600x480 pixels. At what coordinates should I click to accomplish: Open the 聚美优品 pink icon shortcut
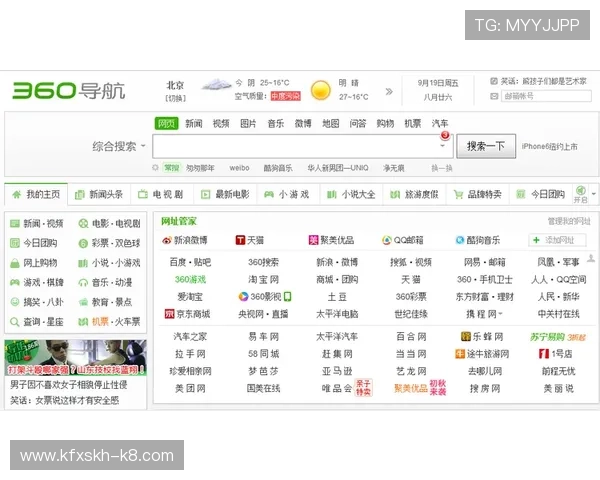click(313, 240)
